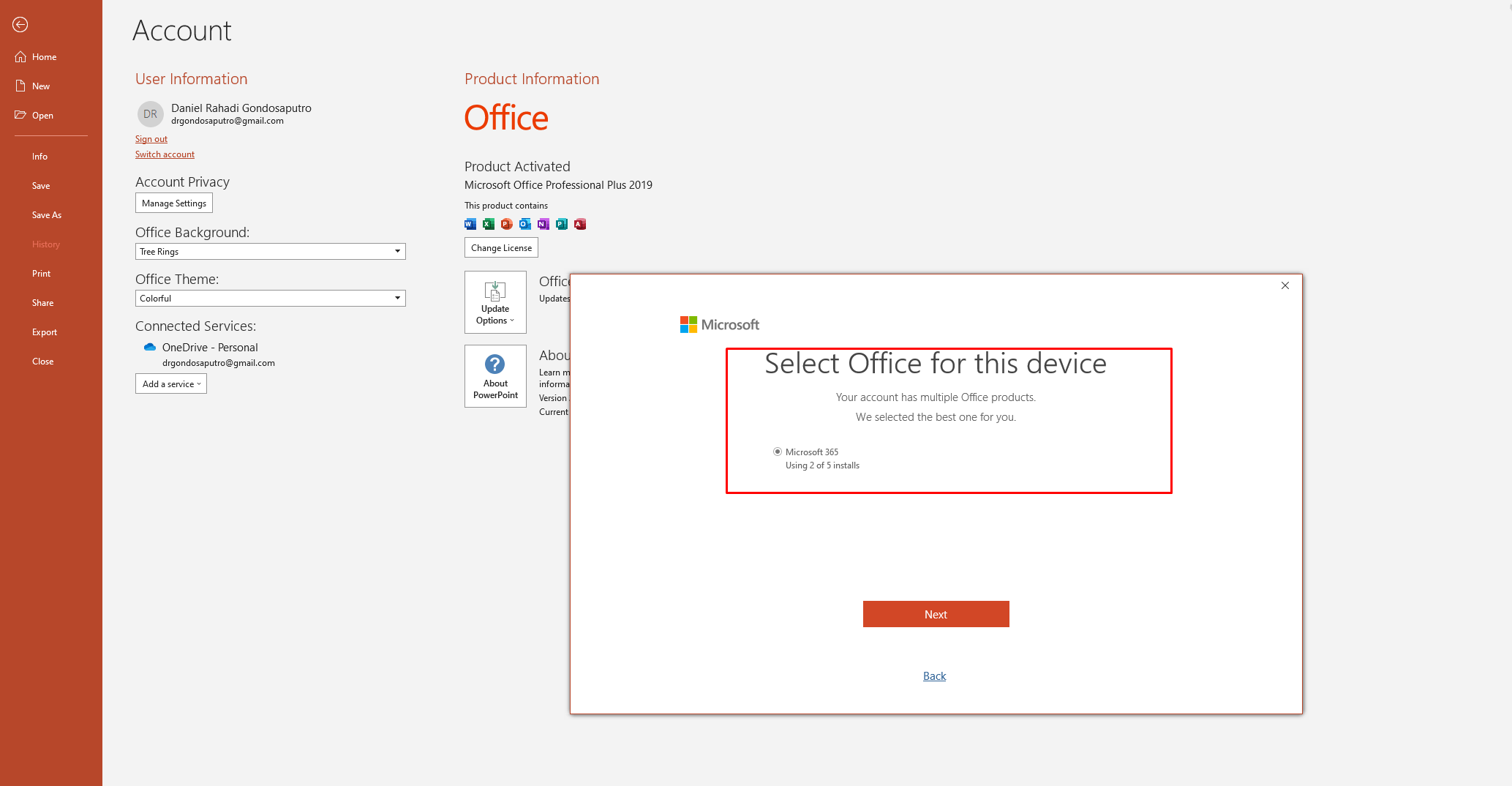
Task: Close the Select Office dialog
Action: click(x=1285, y=286)
